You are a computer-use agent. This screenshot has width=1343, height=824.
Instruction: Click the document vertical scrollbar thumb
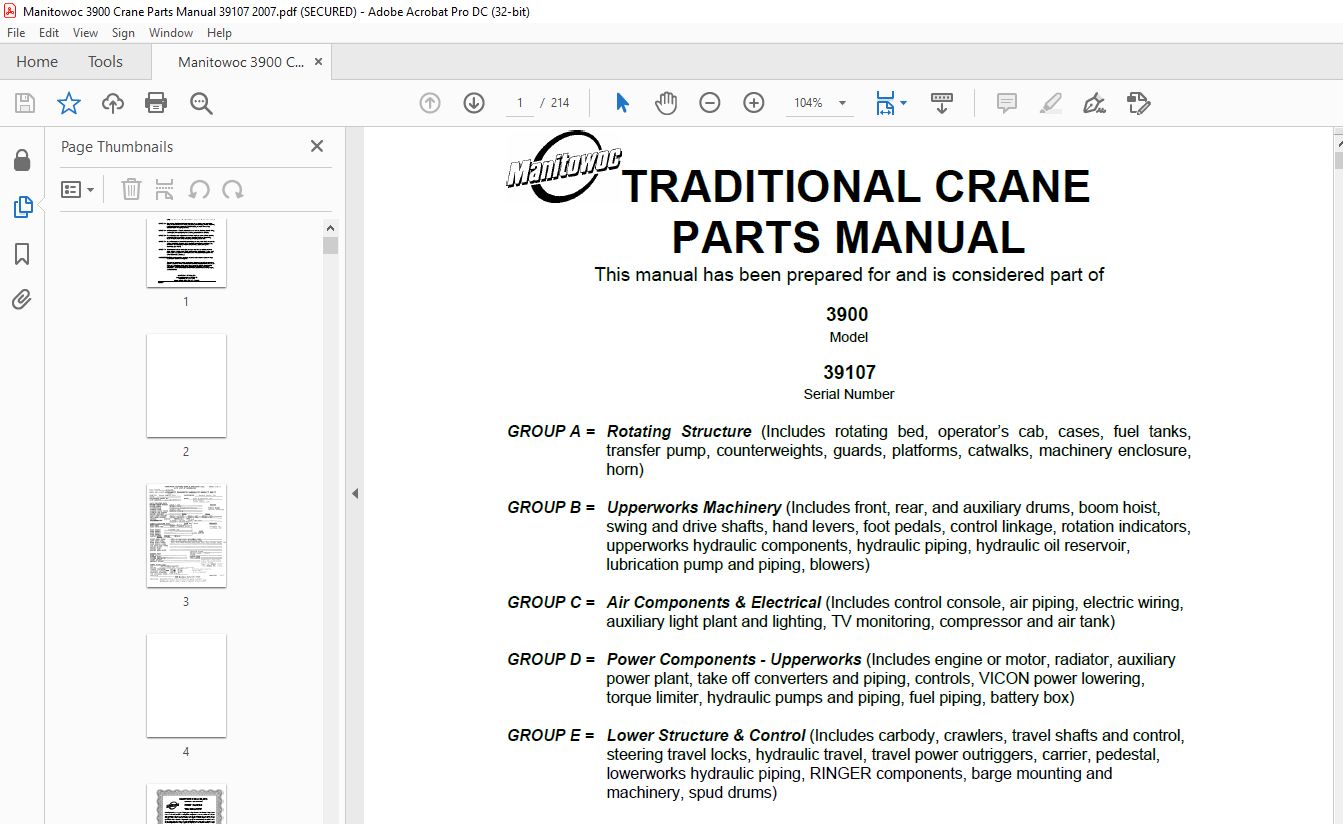pyautogui.click(x=1338, y=160)
